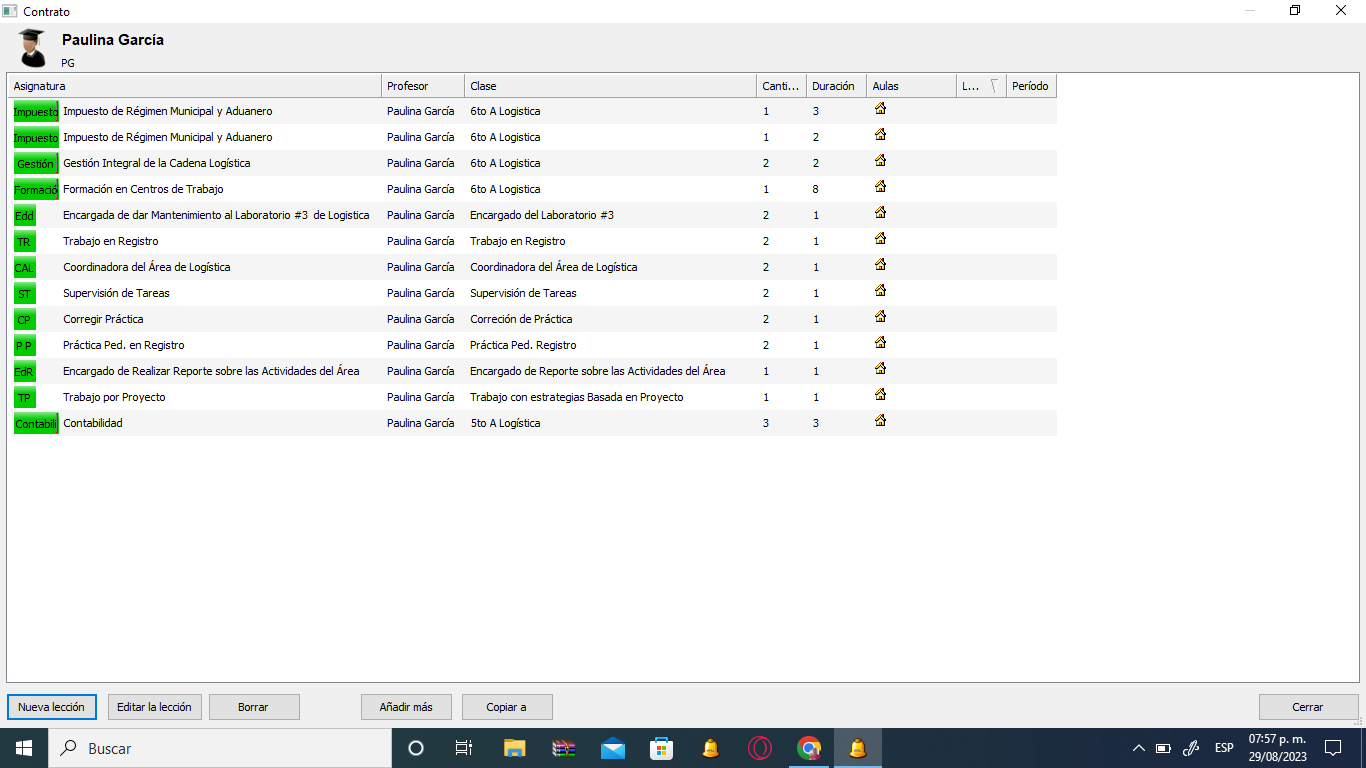Click the green Formació badge

[x=36, y=189]
